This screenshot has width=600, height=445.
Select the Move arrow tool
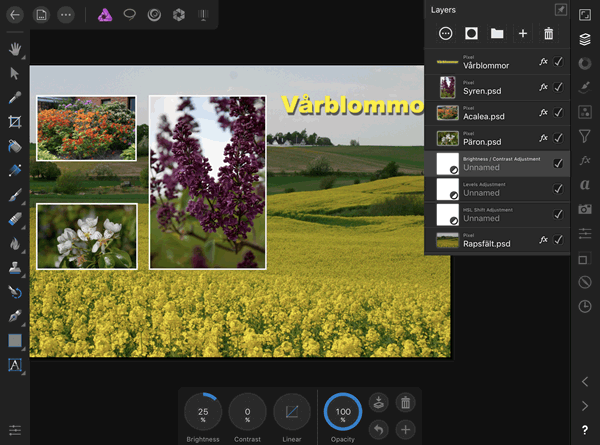[x=15, y=73]
